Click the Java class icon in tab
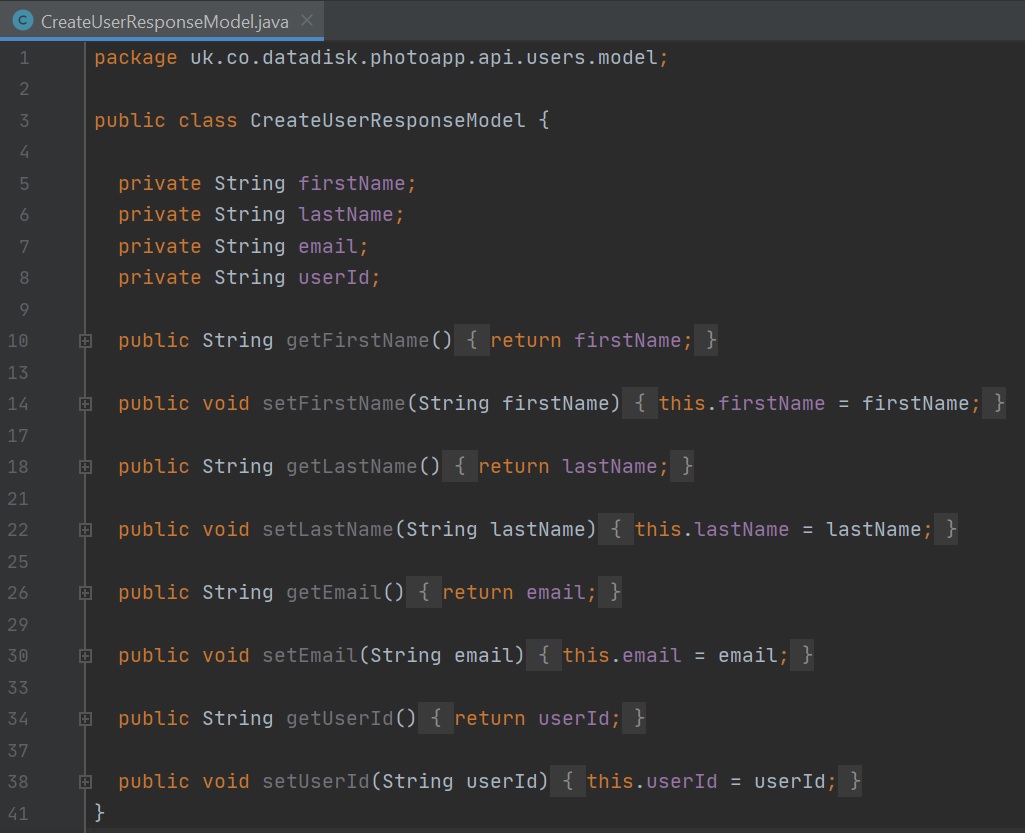This screenshot has height=833, width=1025. tap(23, 20)
